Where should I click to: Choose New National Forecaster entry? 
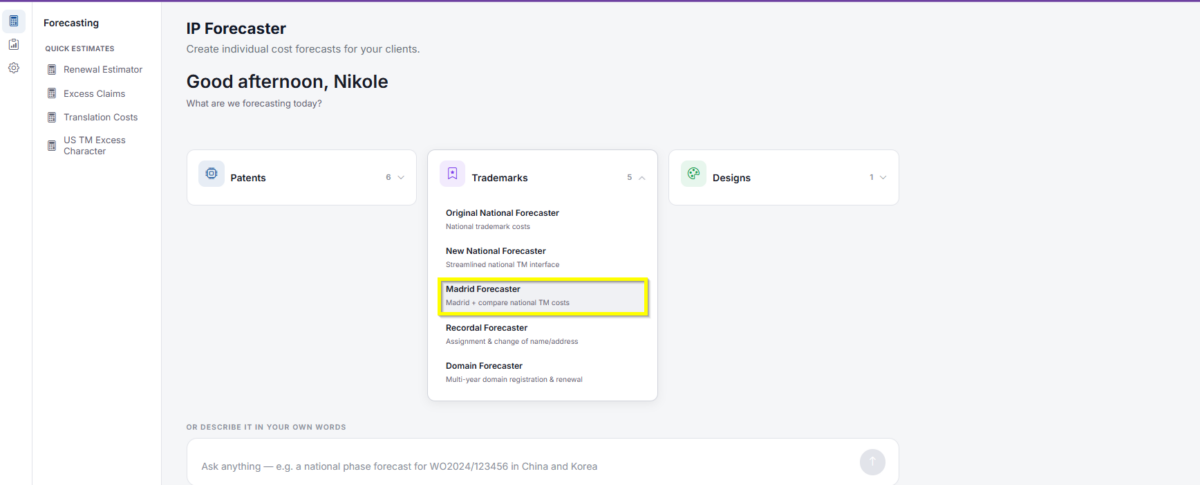[x=544, y=257]
